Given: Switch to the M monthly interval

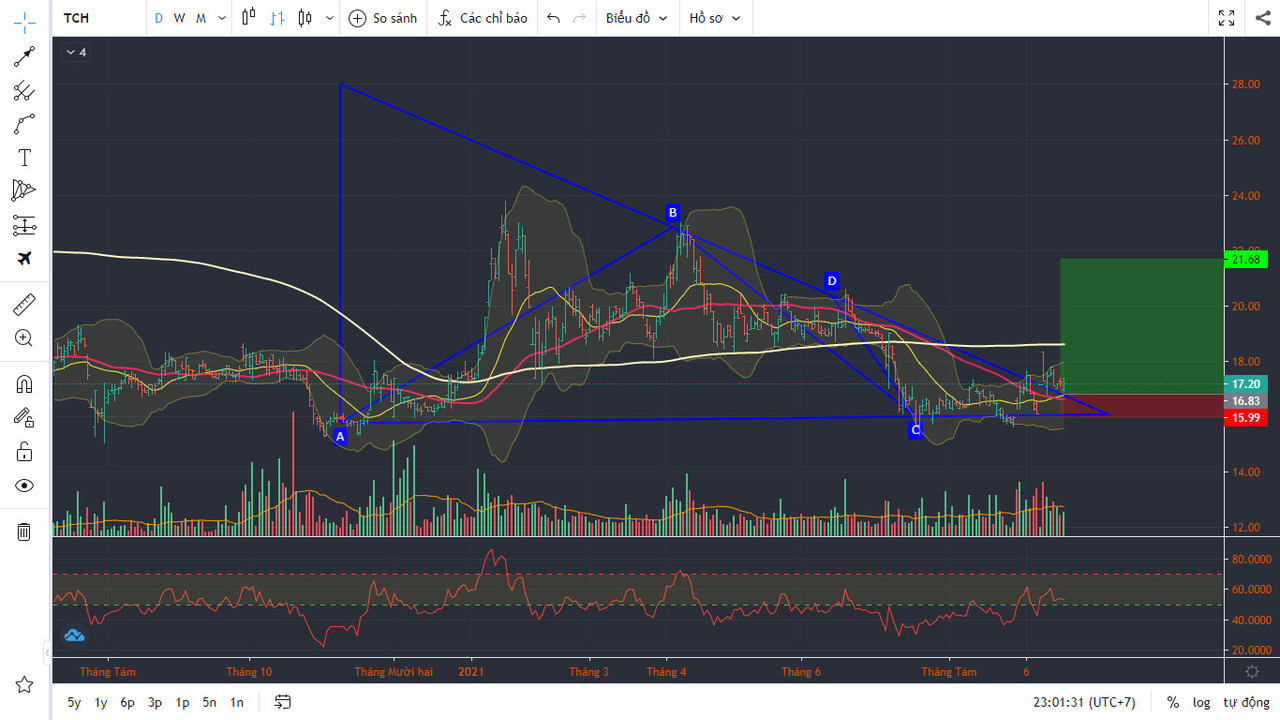Looking at the screenshot, I should [201, 18].
